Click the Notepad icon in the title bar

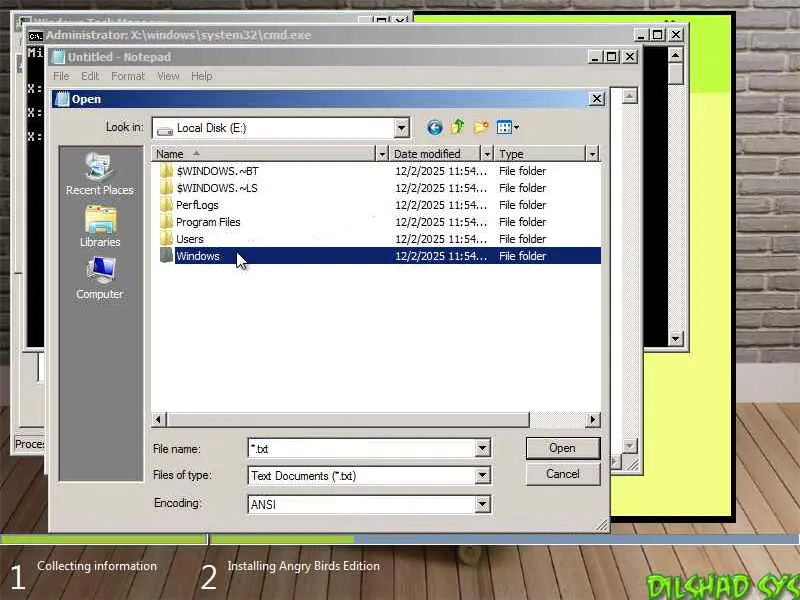pos(59,57)
